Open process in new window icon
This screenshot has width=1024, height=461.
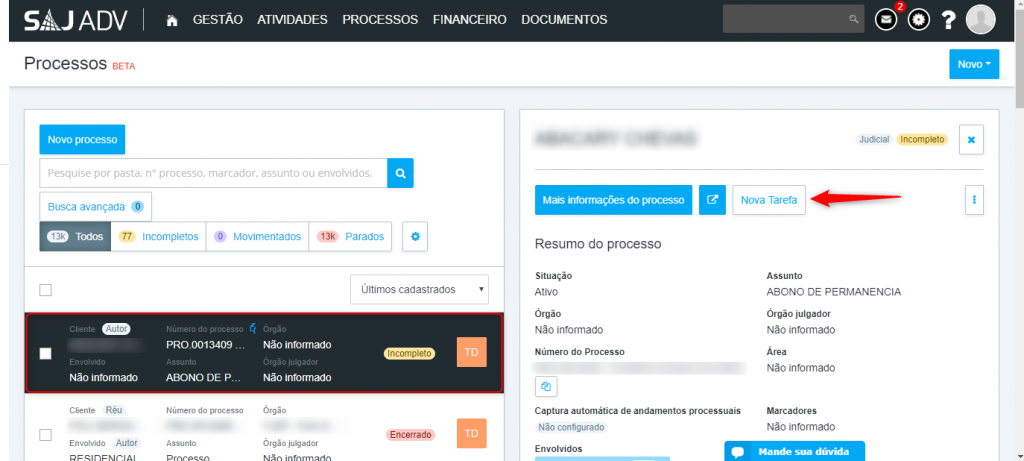pos(712,200)
